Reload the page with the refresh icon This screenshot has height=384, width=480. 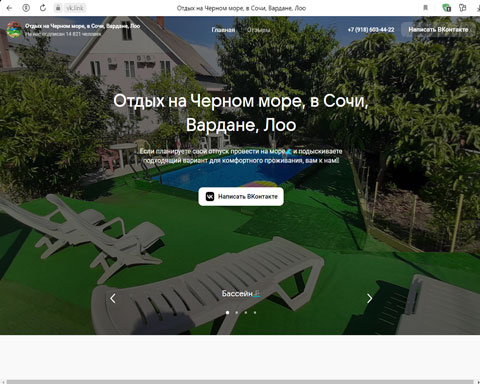pyautogui.click(x=43, y=8)
